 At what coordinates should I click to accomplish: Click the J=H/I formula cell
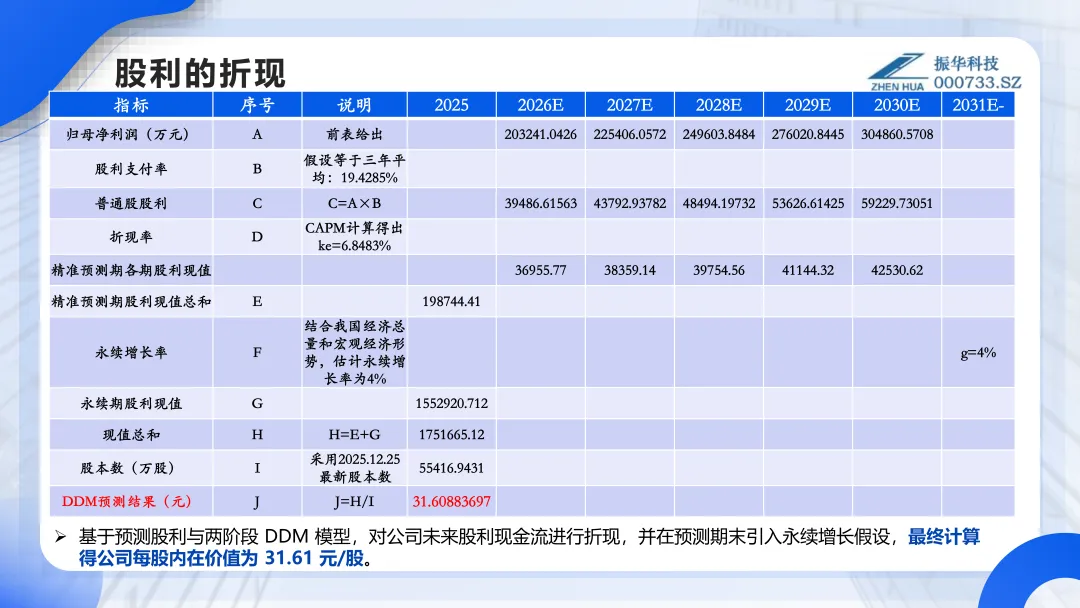(354, 501)
